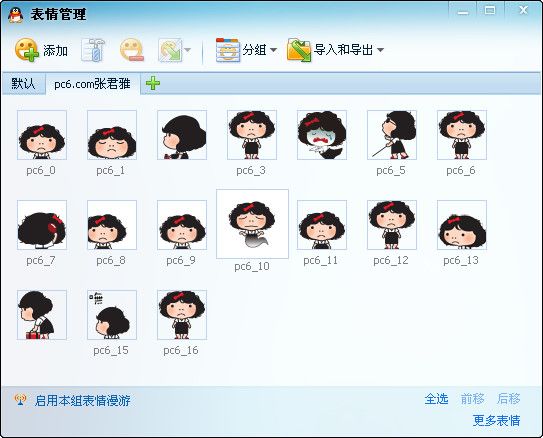Select the unlabeled side-view girl emoticon in first row
Viewport: 543px width, 438px height.
[x=182, y=135]
